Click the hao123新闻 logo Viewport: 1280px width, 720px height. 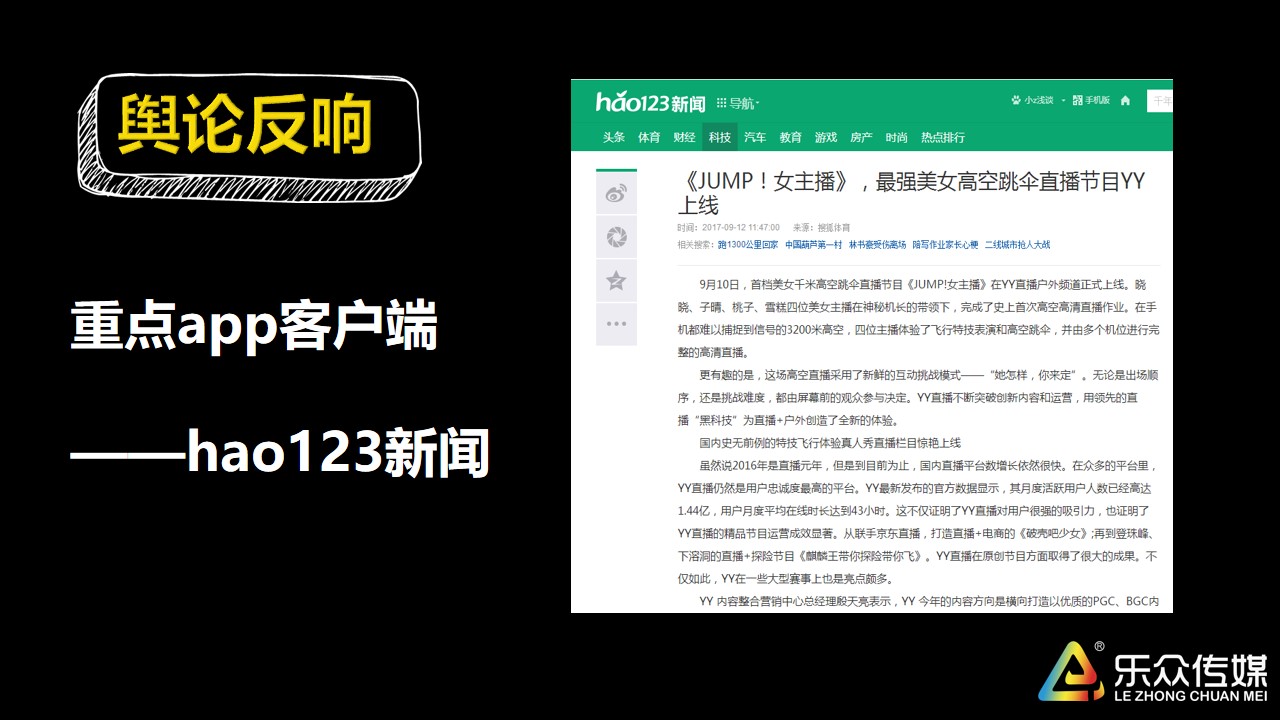[650, 102]
